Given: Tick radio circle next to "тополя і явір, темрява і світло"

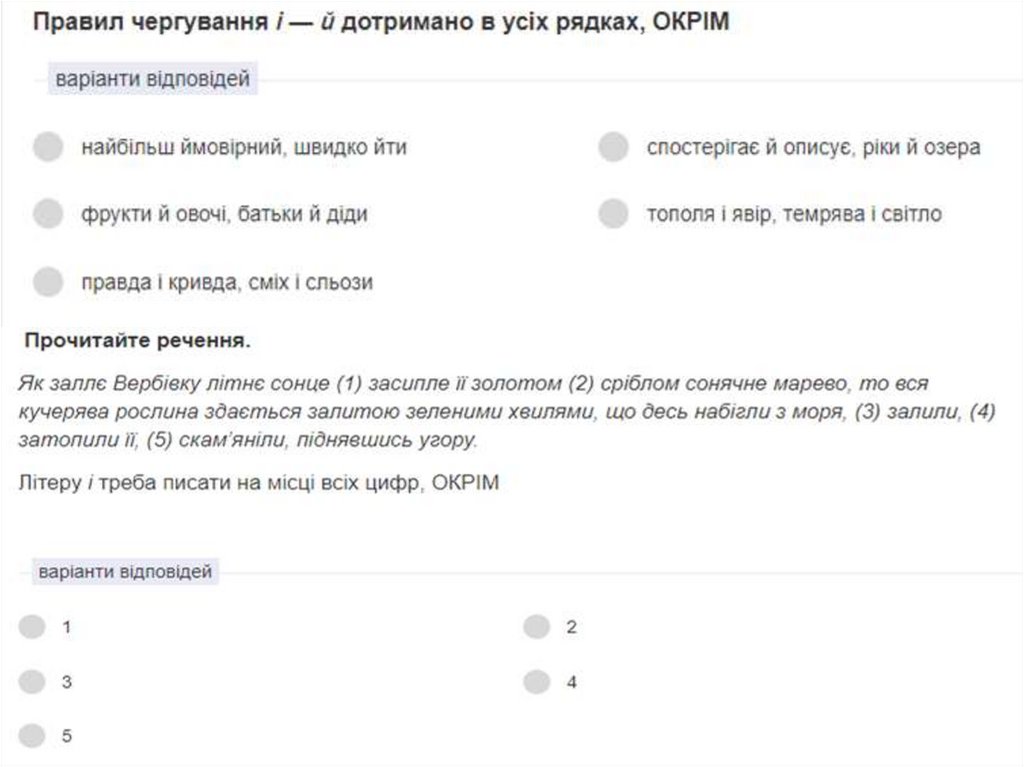Looking at the screenshot, I should click(x=613, y=214).
